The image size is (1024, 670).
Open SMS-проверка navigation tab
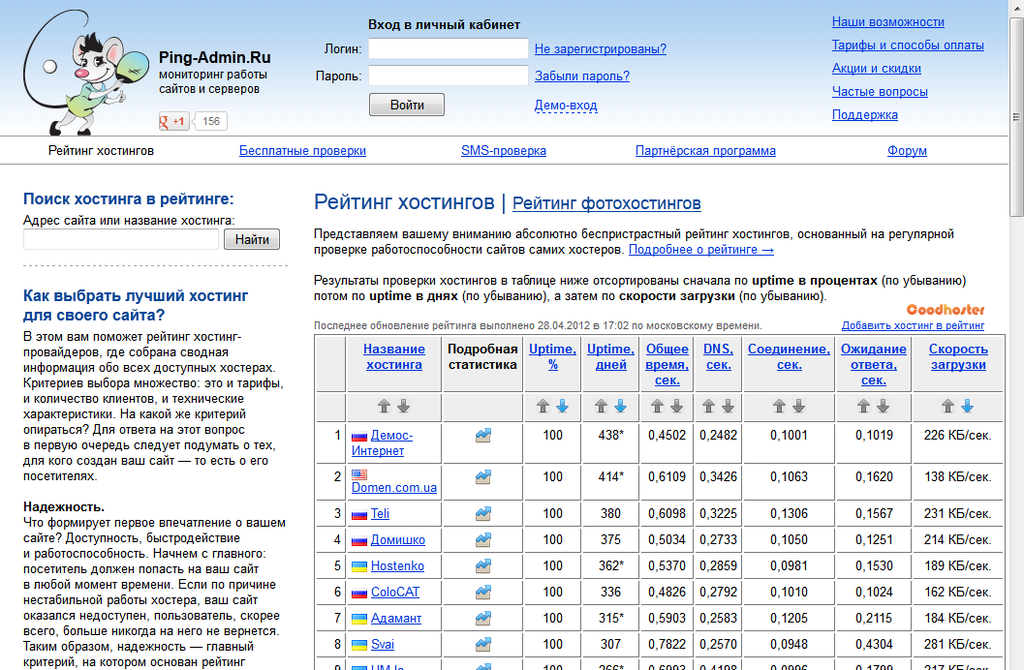[504, 151]
